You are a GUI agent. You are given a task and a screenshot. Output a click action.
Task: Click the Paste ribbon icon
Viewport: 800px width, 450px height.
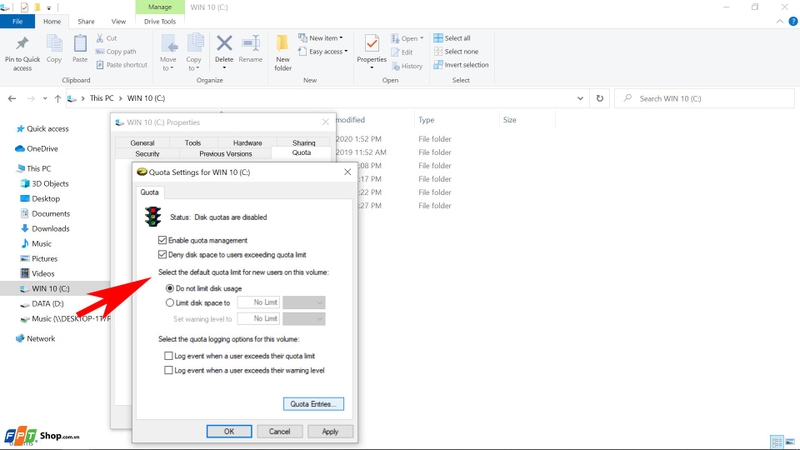80,44
